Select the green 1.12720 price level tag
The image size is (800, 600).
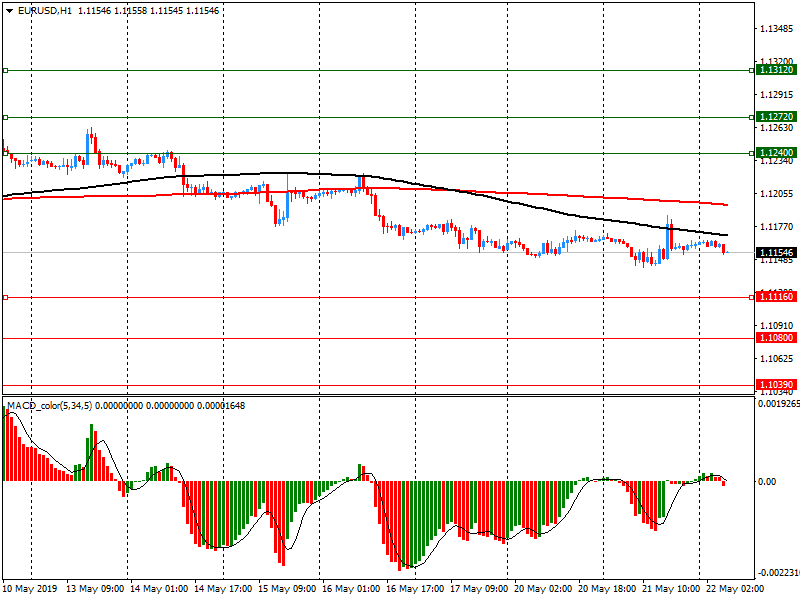776,117
